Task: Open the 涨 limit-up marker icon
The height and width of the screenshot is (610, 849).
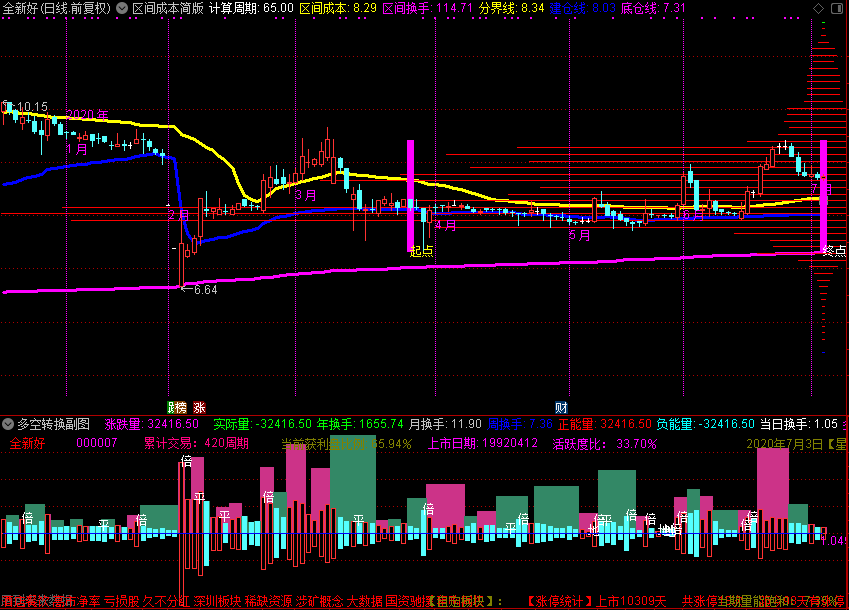Action: [199, 408]
